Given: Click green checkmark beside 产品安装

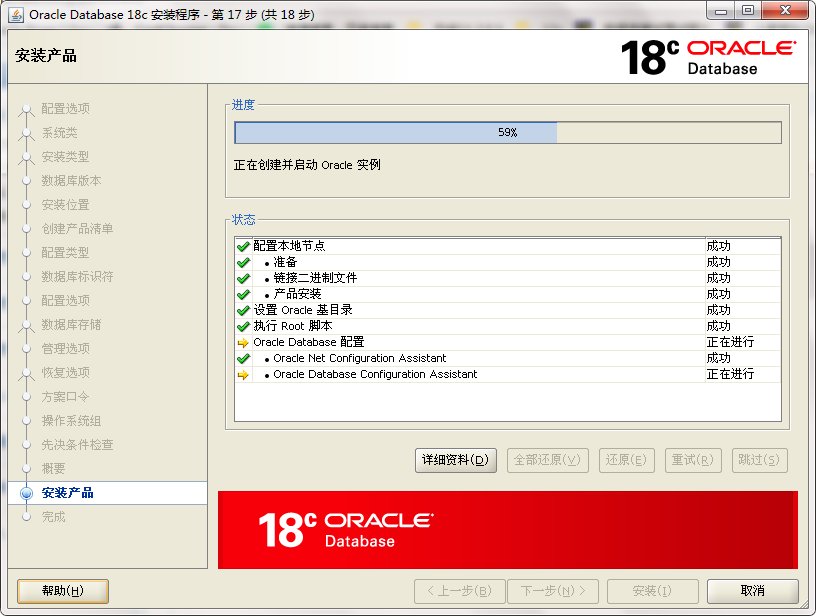Looking at the screenshot, I should 243,294.
